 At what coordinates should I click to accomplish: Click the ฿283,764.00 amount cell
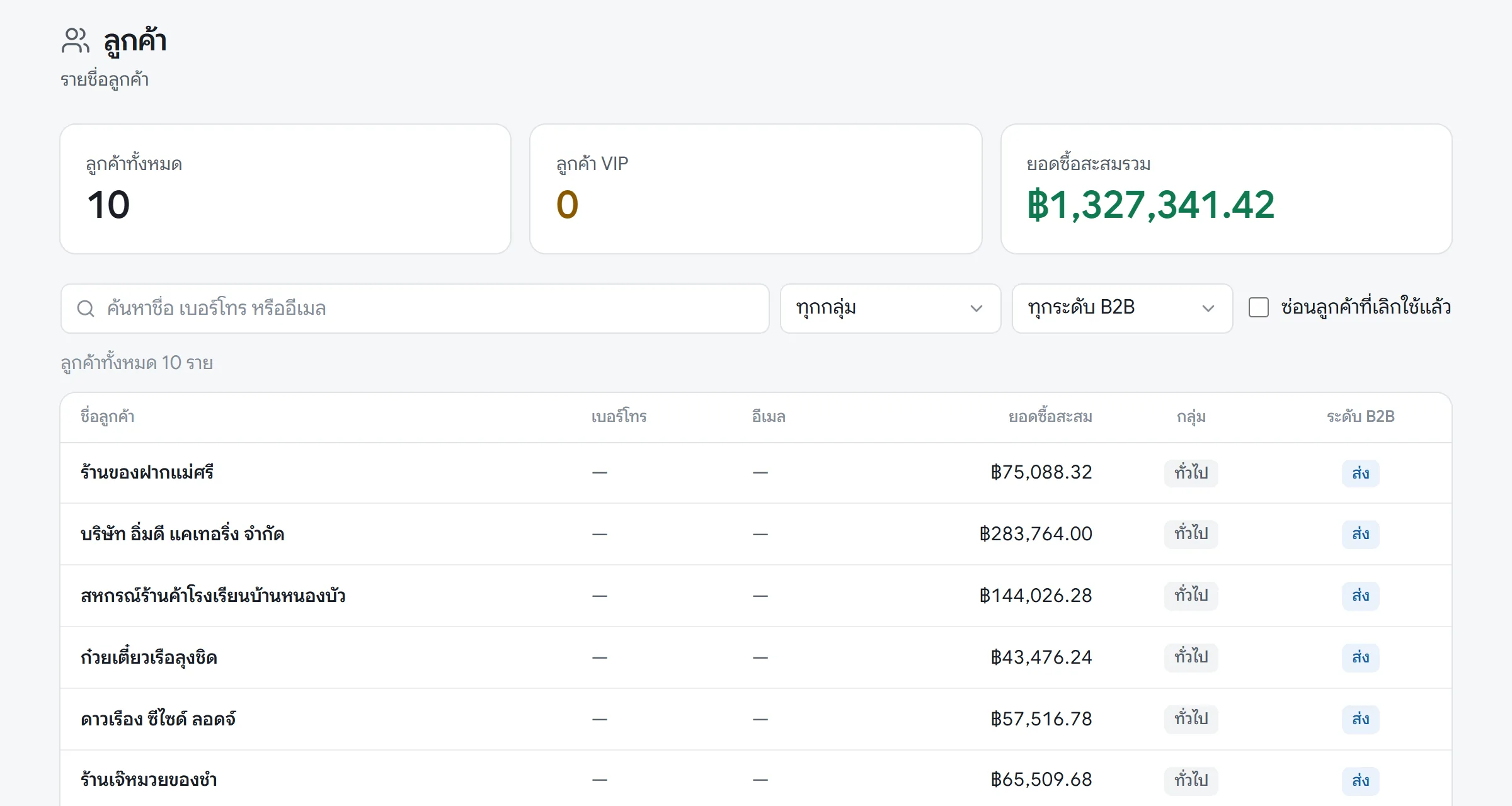click(x=1036, y=534)
